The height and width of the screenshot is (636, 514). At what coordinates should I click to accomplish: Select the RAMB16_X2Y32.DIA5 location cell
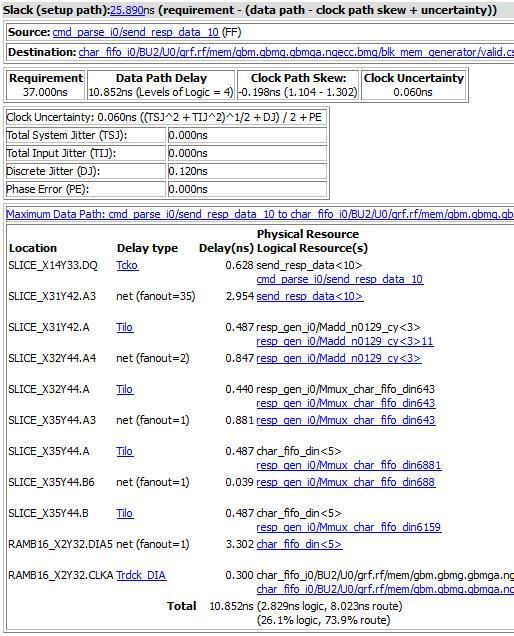[60, 545]
